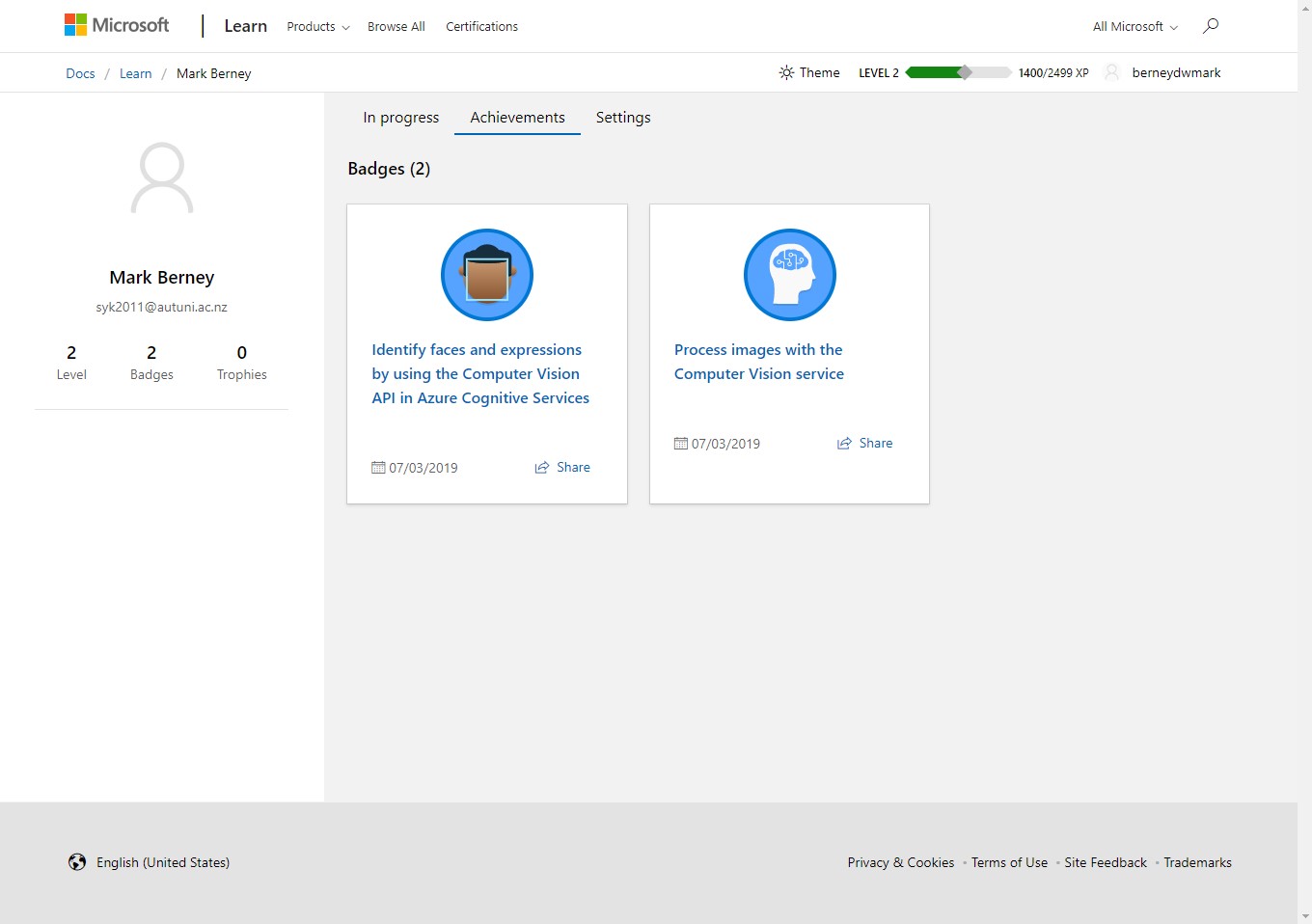
Task: Click Mark Berney in the breadcrumb
Action: 214,73
